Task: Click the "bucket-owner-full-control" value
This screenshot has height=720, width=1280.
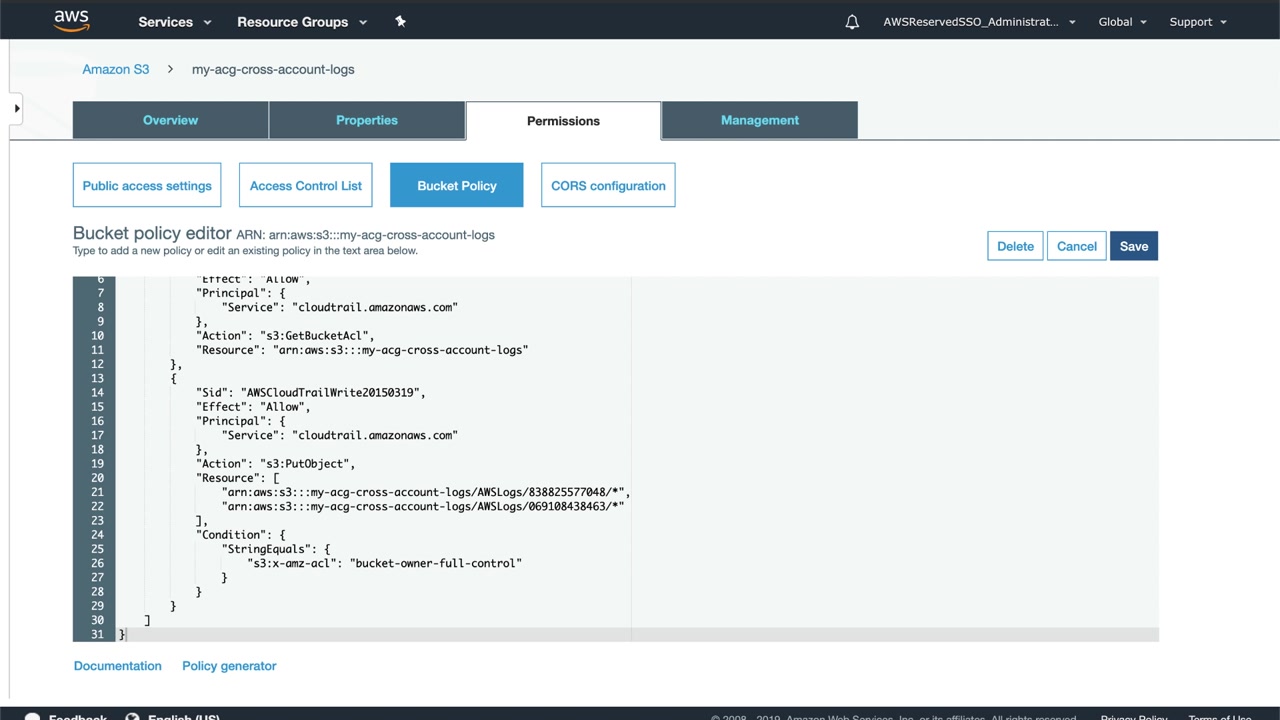Action: tap(436, 563)
